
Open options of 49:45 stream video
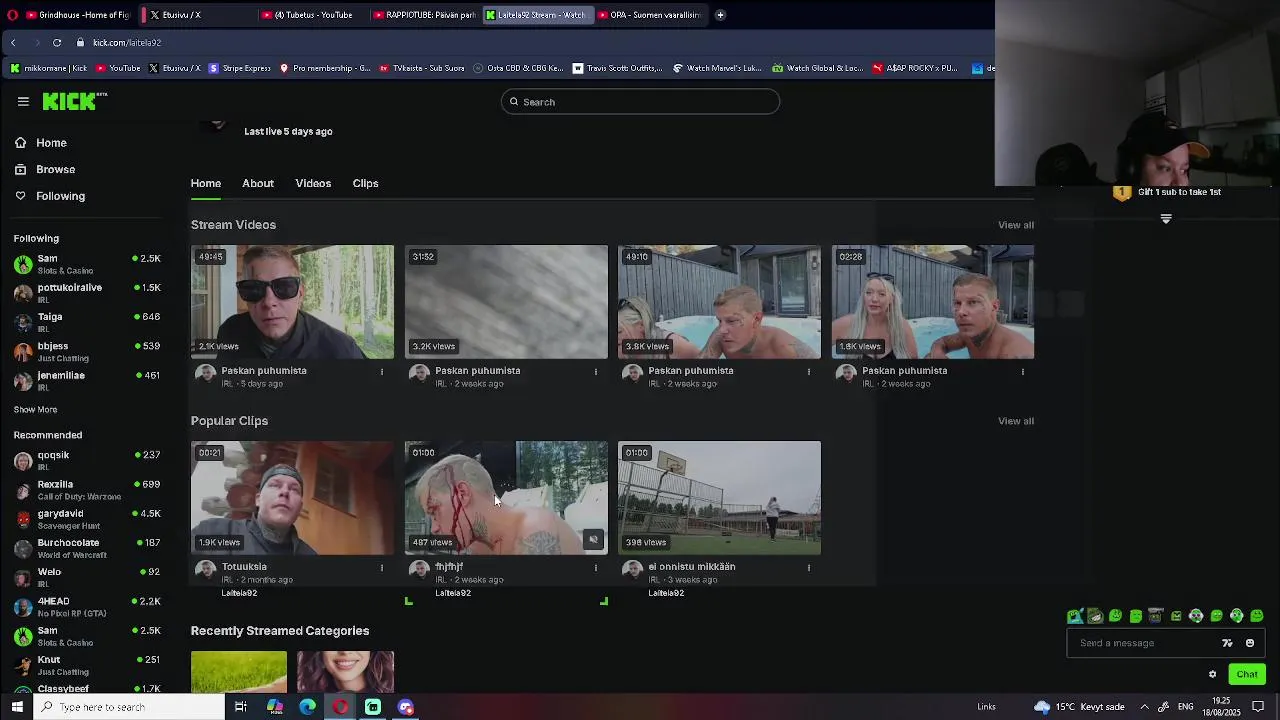(382, 372)
